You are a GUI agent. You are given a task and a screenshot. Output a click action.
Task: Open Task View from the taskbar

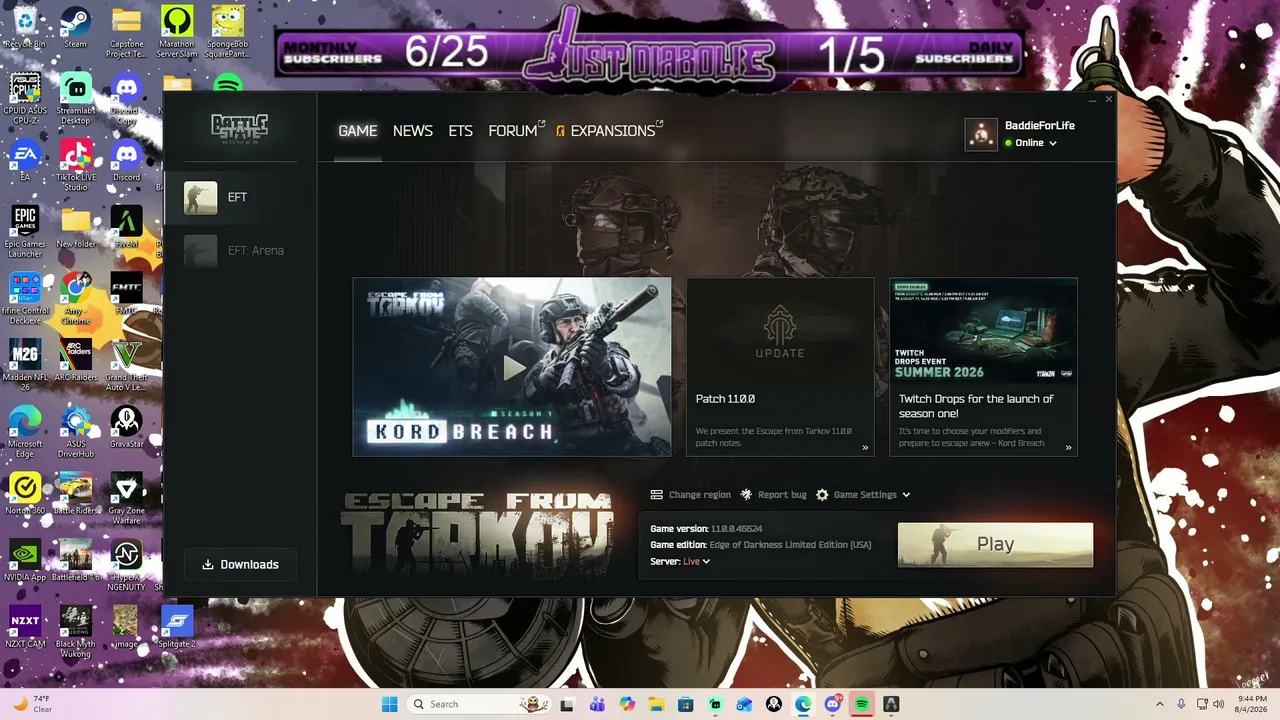[x=567, y=704]
